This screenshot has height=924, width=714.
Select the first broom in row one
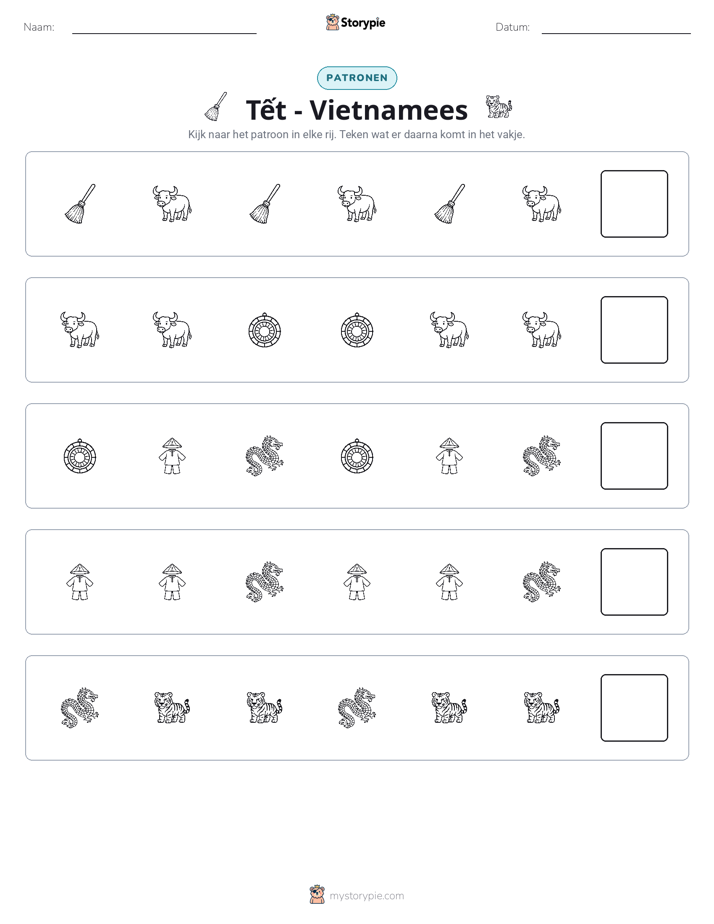point(80,204)
